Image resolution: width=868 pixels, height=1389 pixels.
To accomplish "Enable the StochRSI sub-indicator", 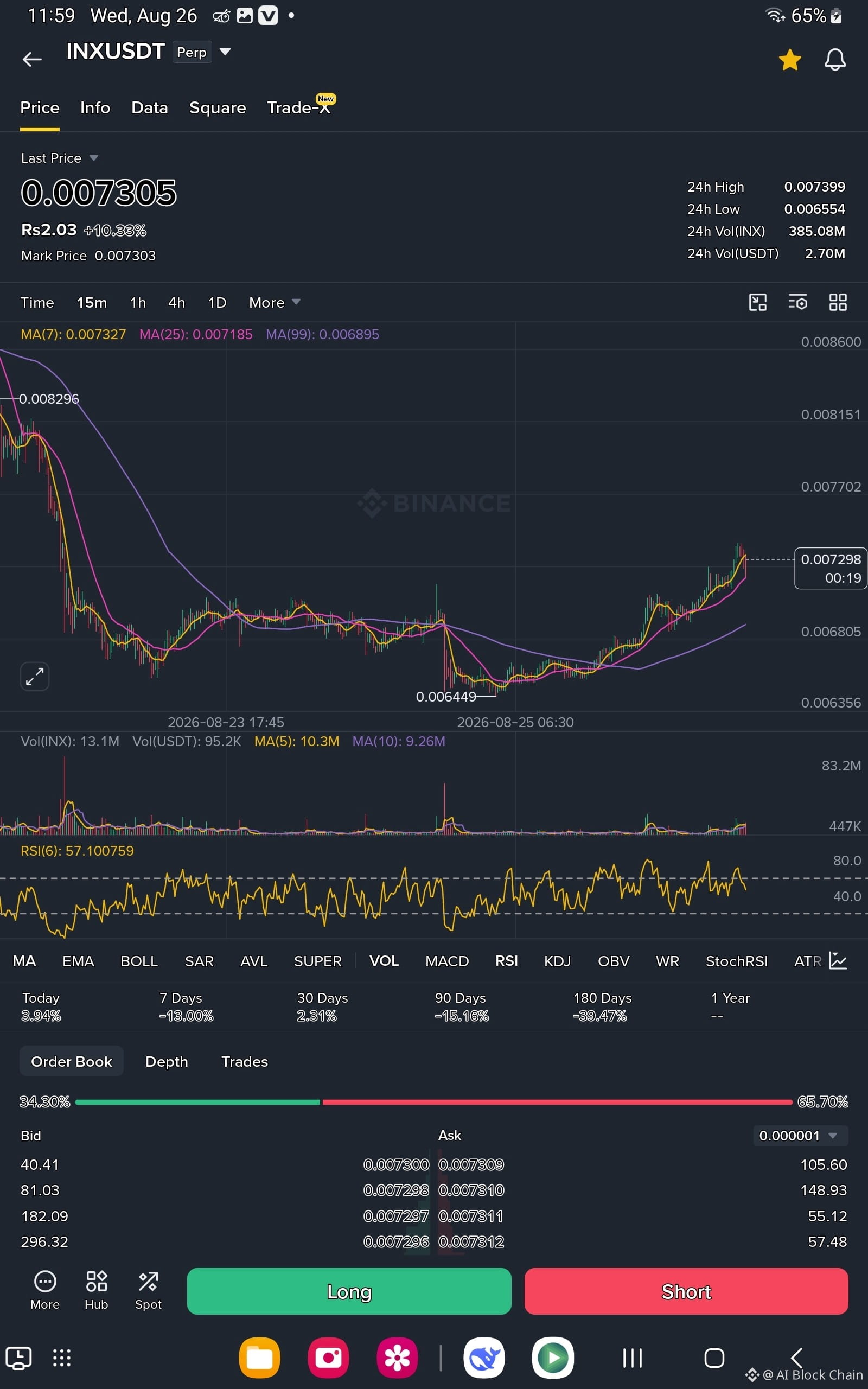I will pyautogui.click(x=737, y=961).
